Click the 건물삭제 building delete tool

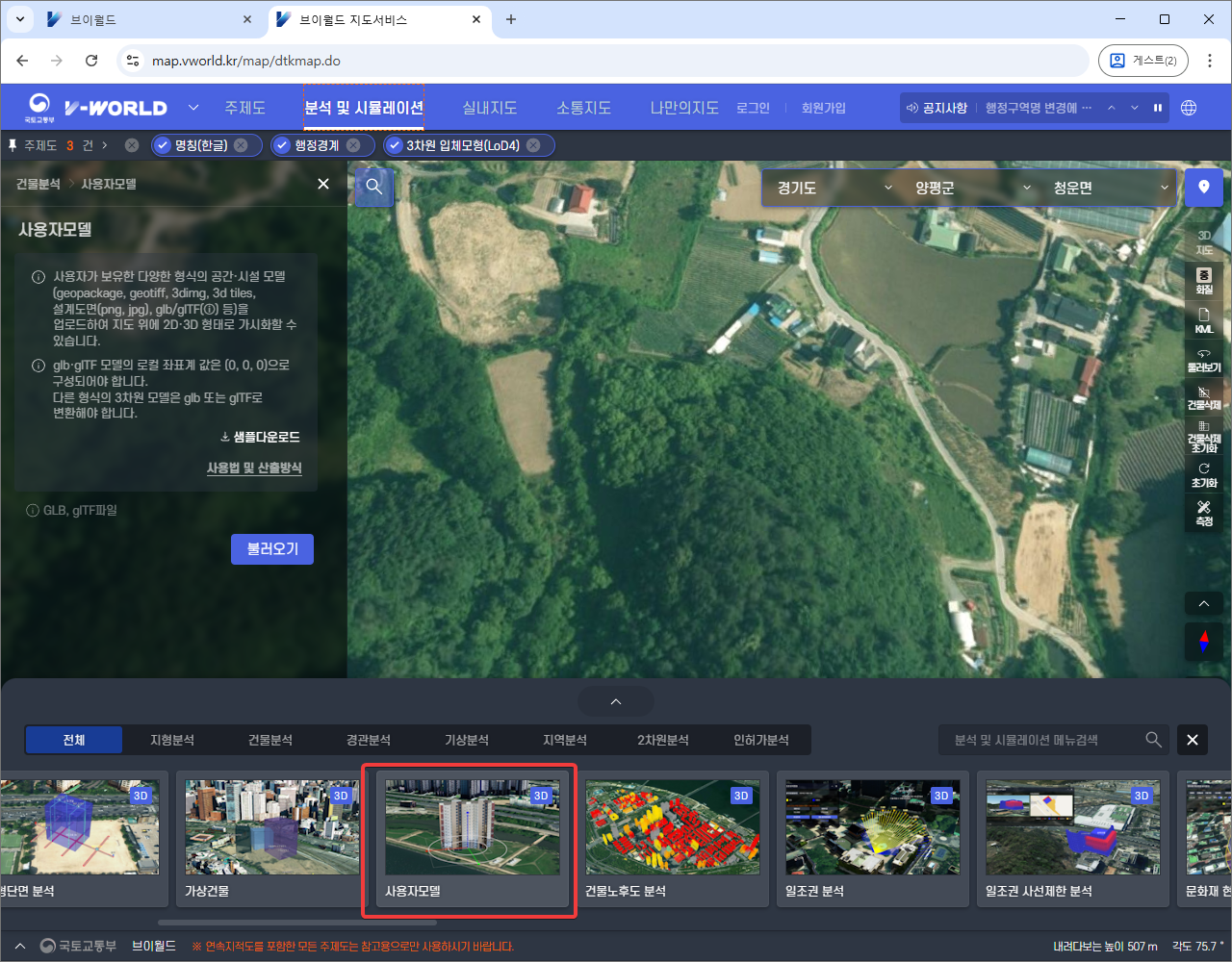1203,397
